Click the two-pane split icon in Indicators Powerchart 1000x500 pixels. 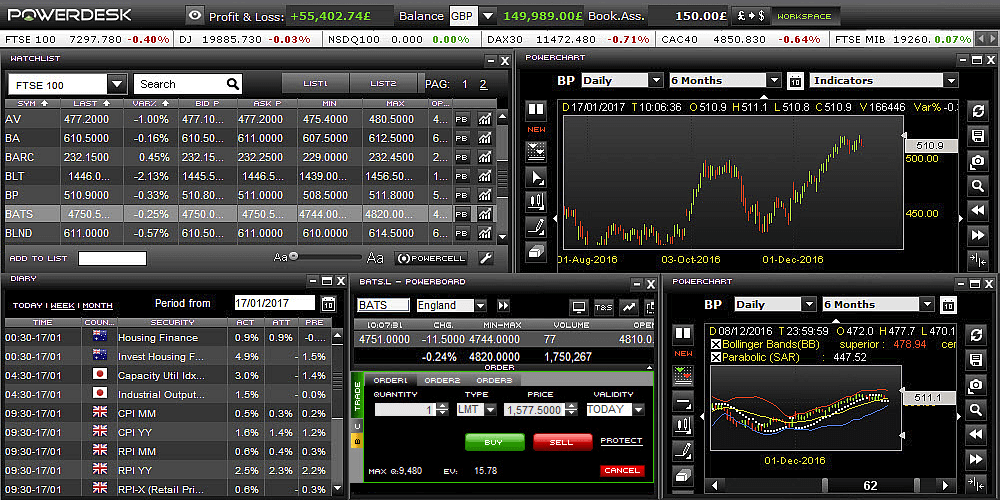click(x=536, y=110)
